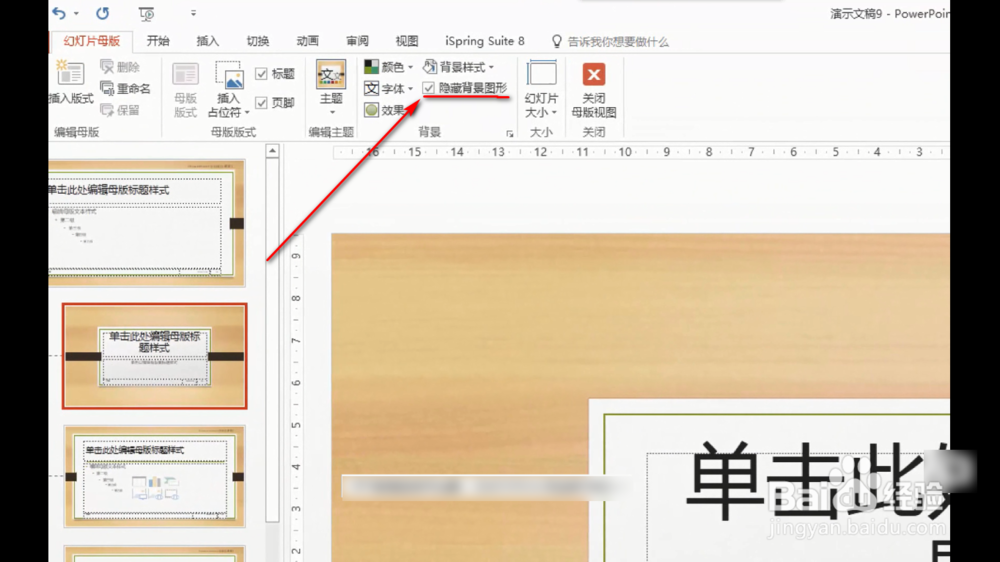
Task: Expand the 插入占位符 dropdown arrow
Action: point(247,113)
